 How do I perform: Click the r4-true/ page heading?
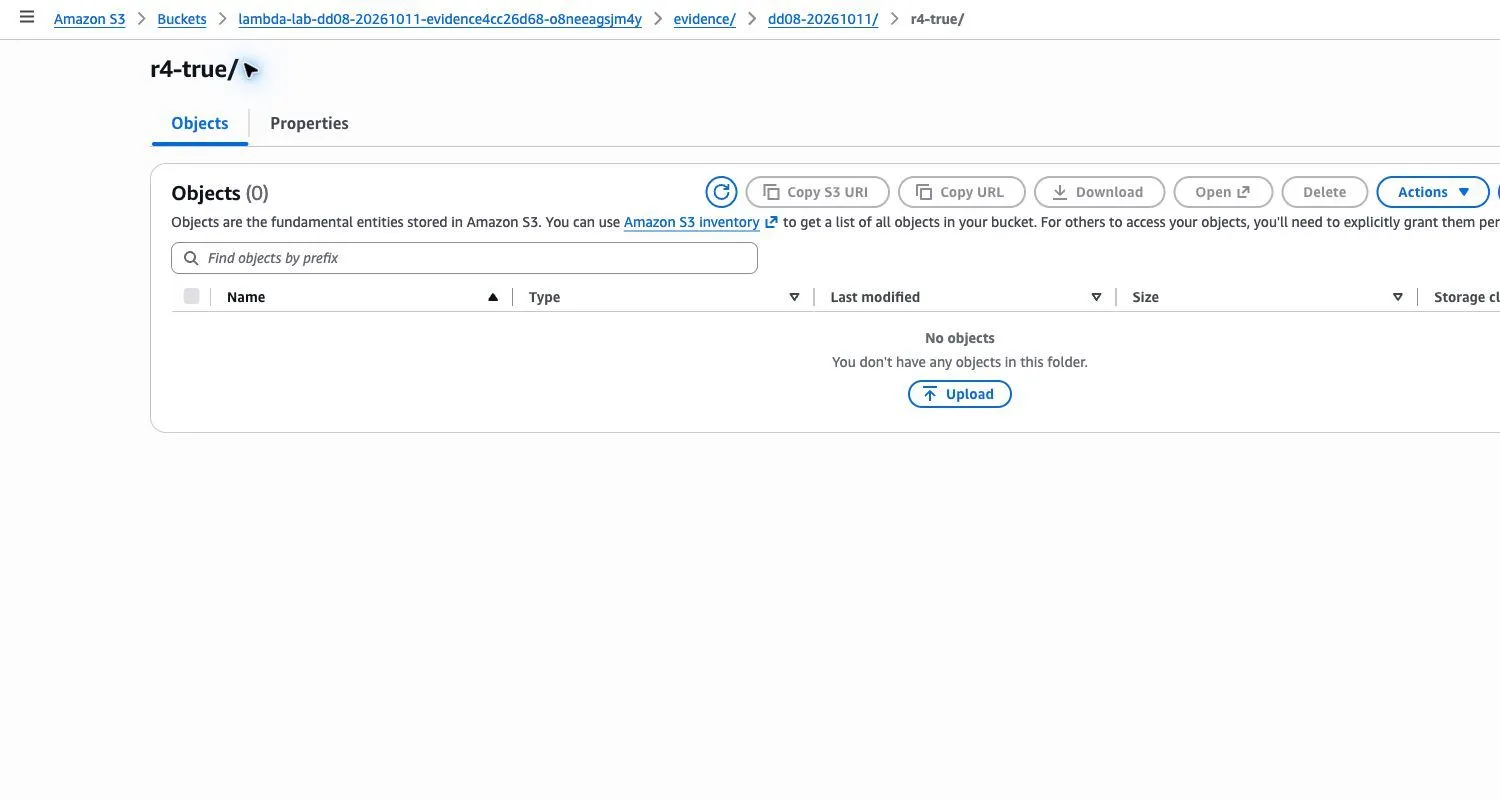(194, 69)
